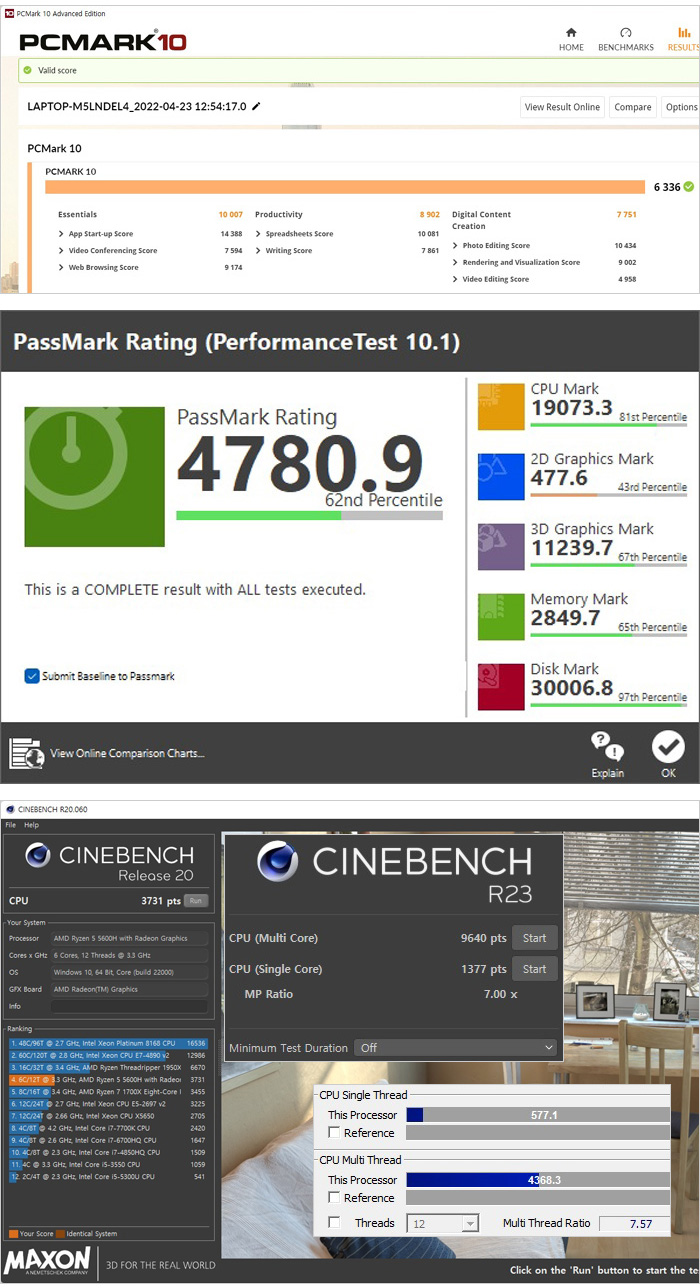Open the BENCHMARKS gauge icon
700x1288 pixels.
tap(626, 33)
